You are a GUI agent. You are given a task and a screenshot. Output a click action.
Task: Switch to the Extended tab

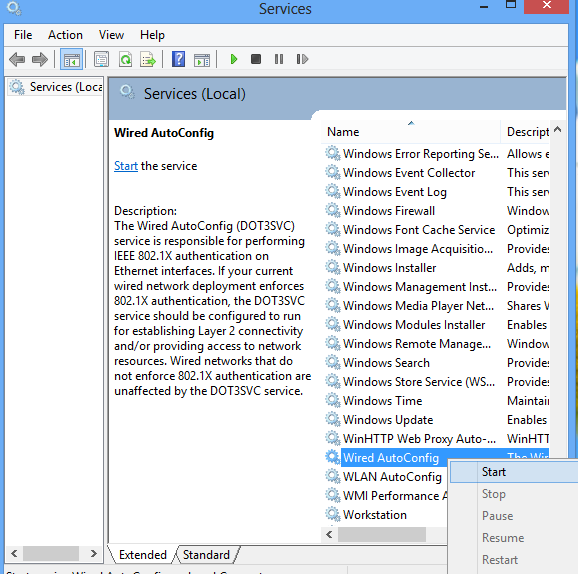point(143,555)
